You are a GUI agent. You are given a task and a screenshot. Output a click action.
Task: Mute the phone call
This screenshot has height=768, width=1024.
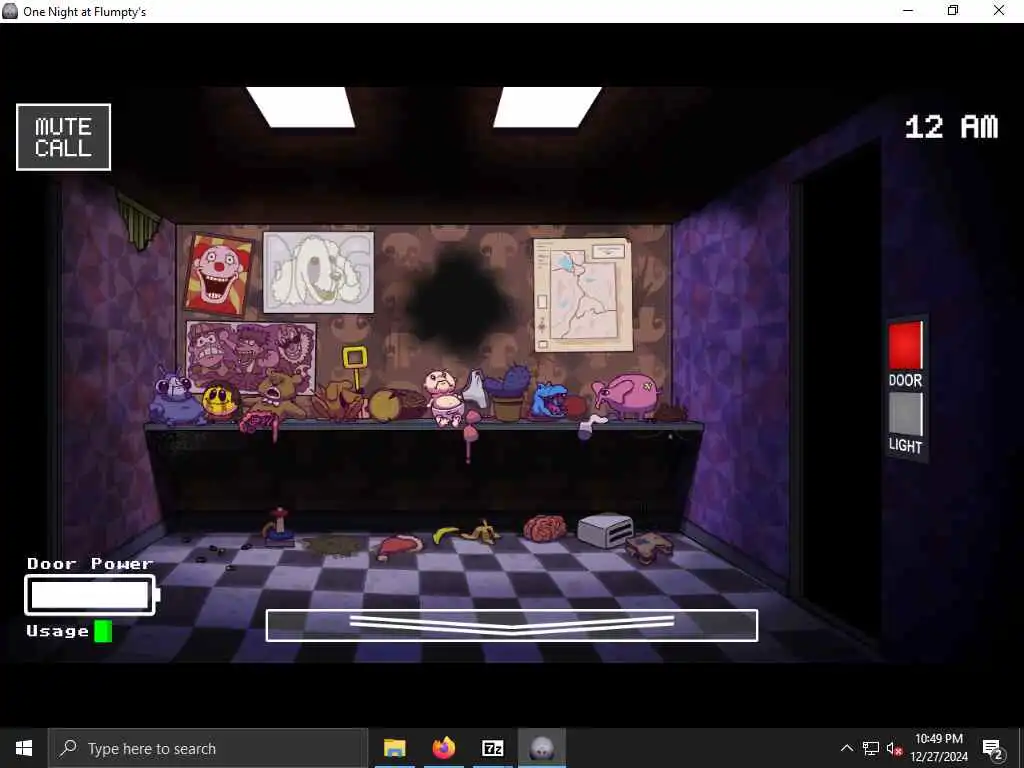click(x=63, y=137)
